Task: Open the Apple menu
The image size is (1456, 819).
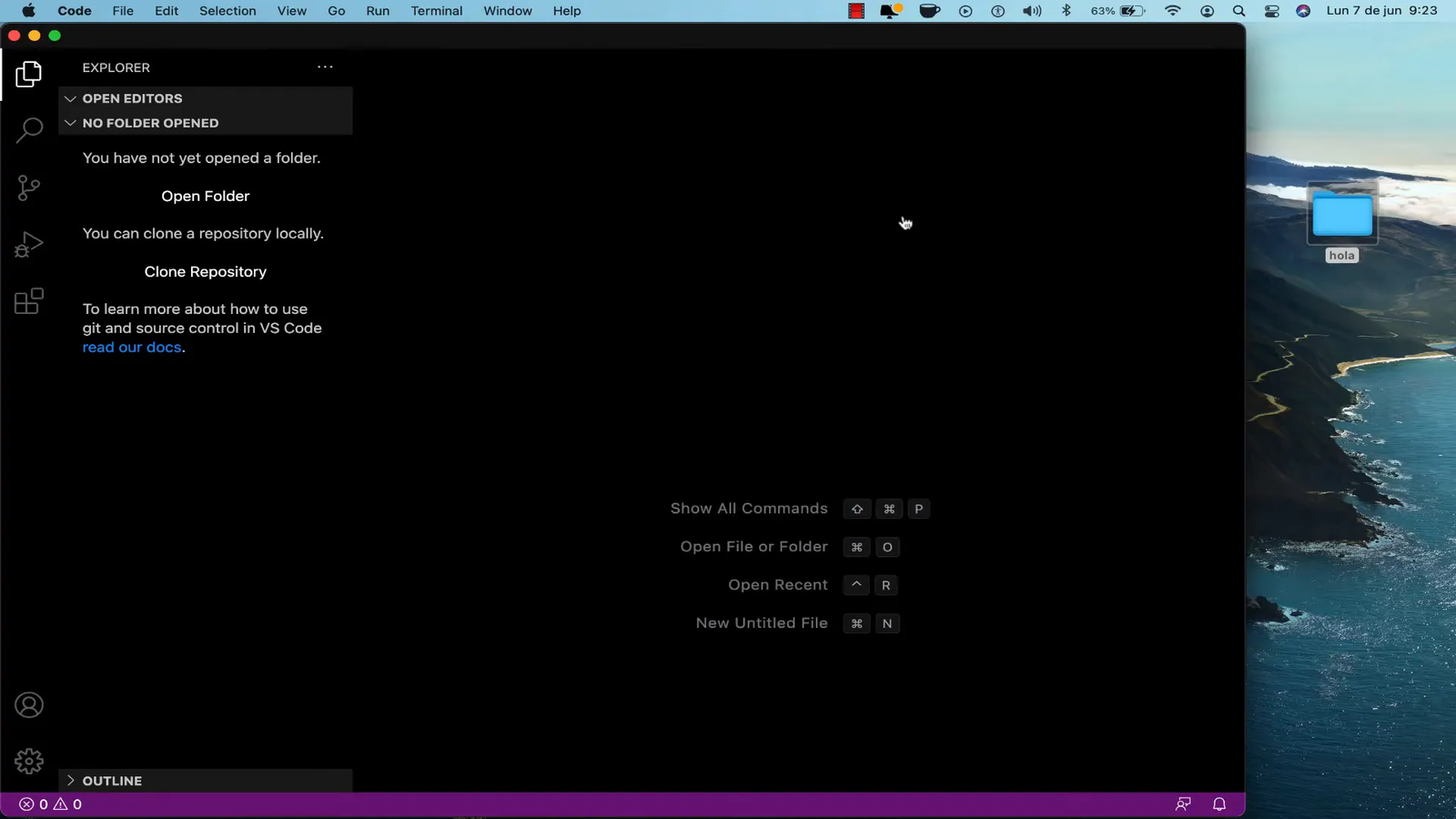Action: pos(28,11)
